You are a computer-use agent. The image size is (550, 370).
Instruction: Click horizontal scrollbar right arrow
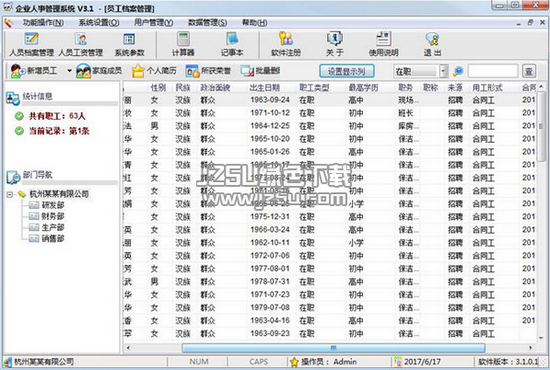531,348
